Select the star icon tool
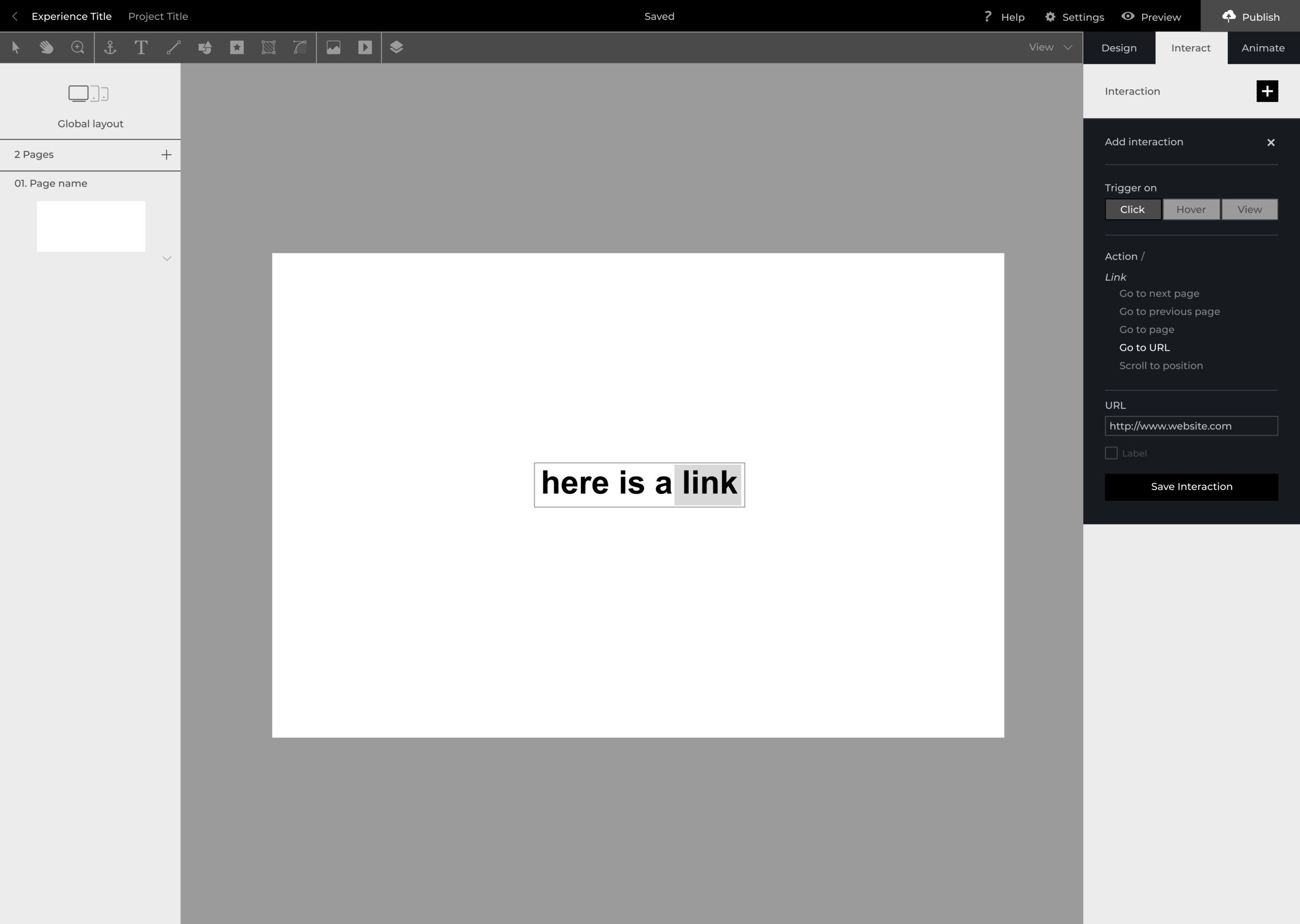1300x924 pixels. (237, 47)
